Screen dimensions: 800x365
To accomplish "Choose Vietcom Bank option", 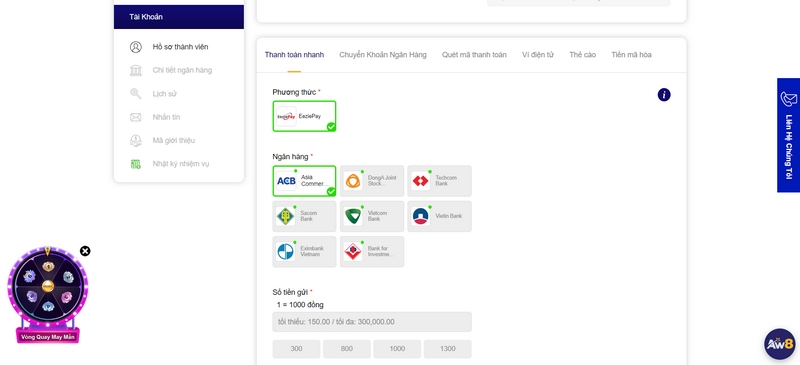I will [x=372, y=216].
